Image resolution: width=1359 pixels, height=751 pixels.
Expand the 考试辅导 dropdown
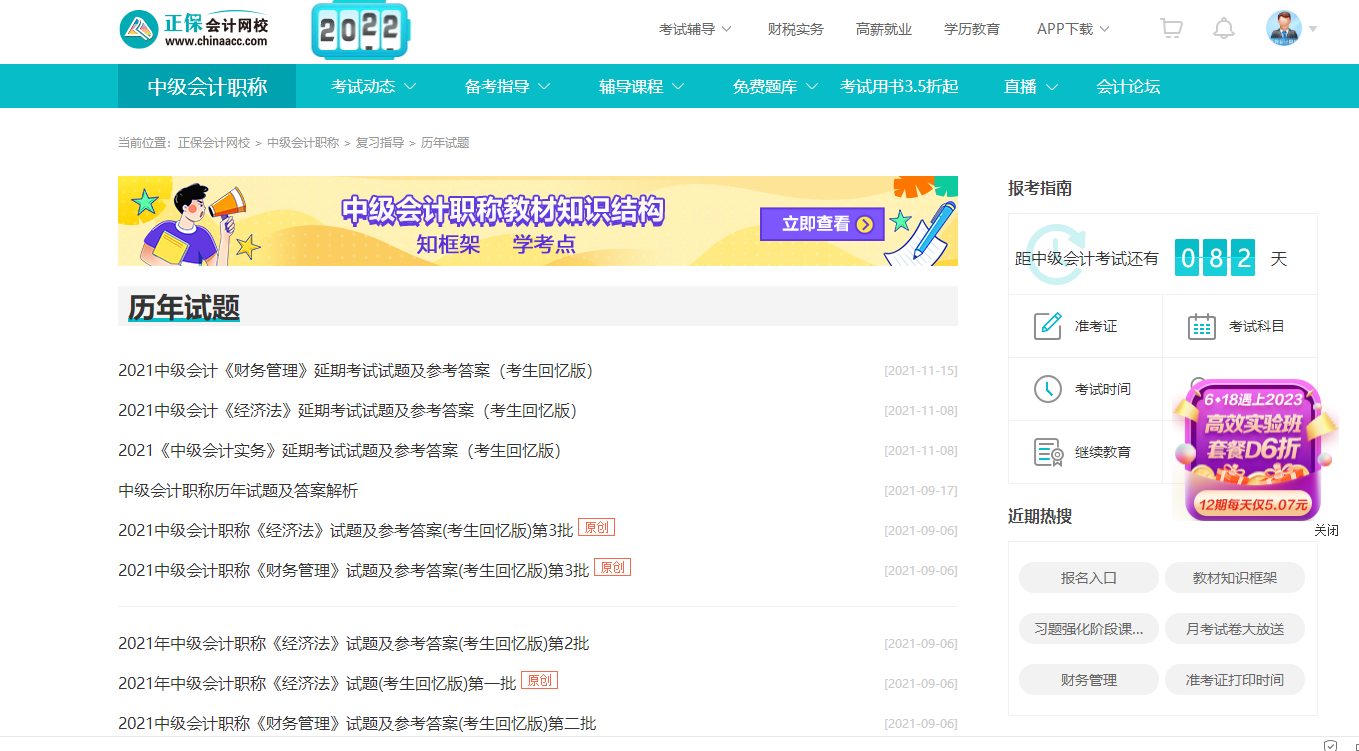[x=688, y=30]
